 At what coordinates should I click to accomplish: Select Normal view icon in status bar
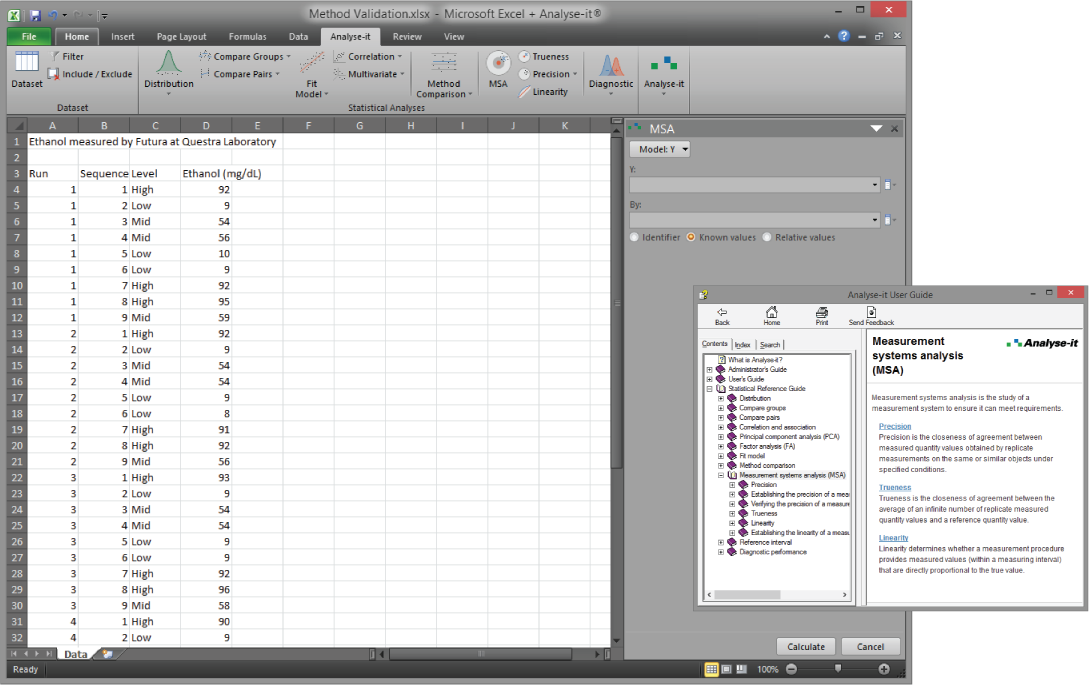(711, 669)
